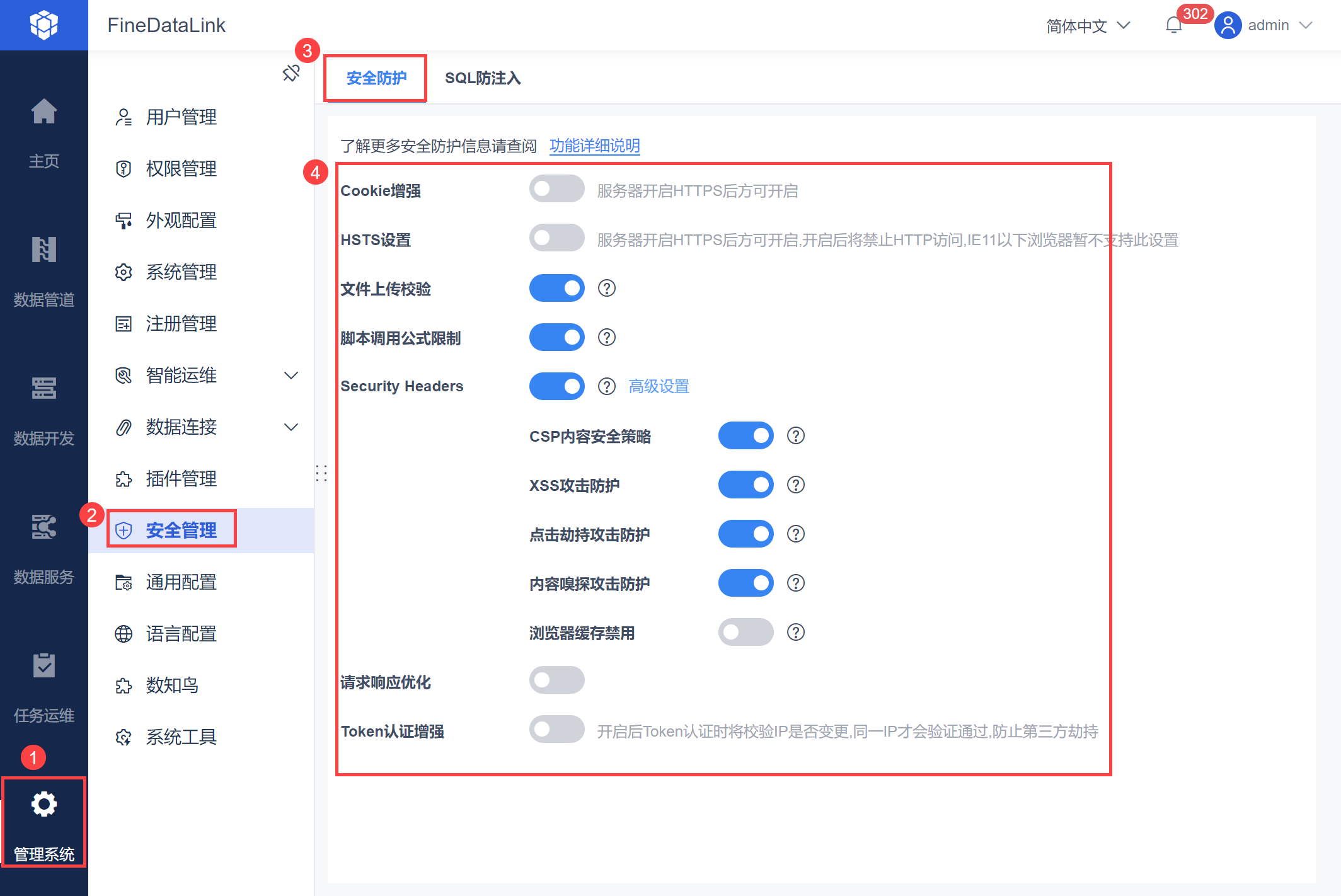Enable the 浏览器缓存禁用 toggle

[x=745, y=633]
